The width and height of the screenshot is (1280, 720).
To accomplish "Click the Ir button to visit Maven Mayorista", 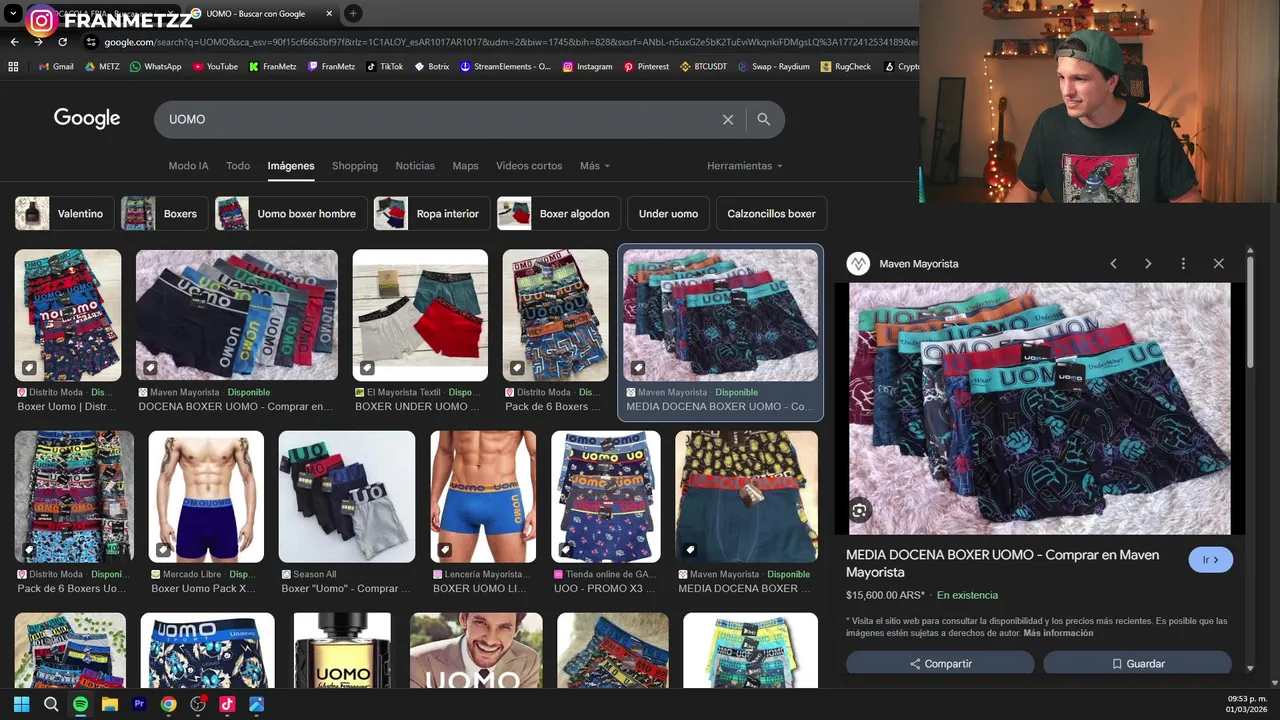I will point(1210,560).
